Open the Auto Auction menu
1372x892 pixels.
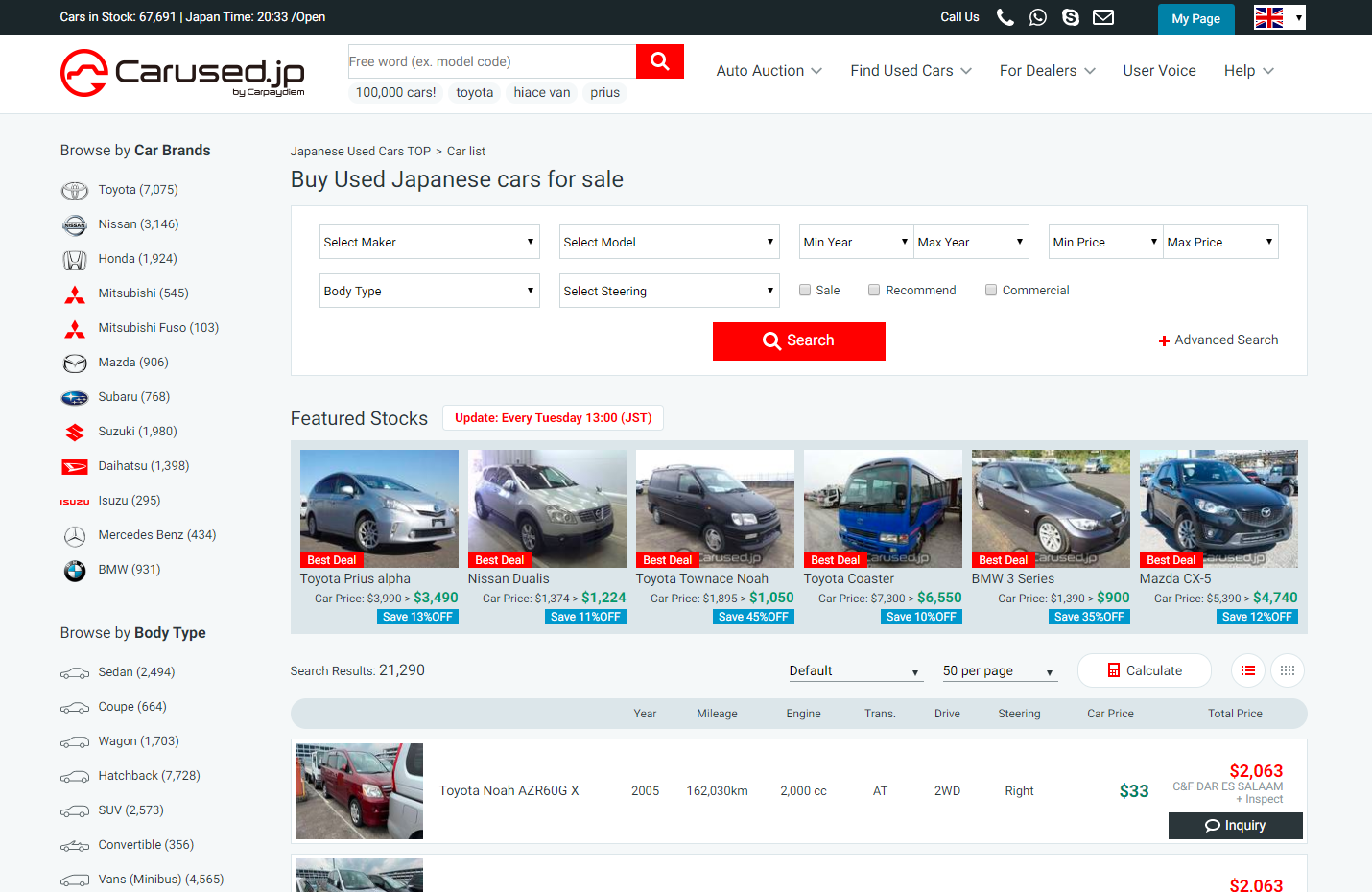click(x=769, y=71)
